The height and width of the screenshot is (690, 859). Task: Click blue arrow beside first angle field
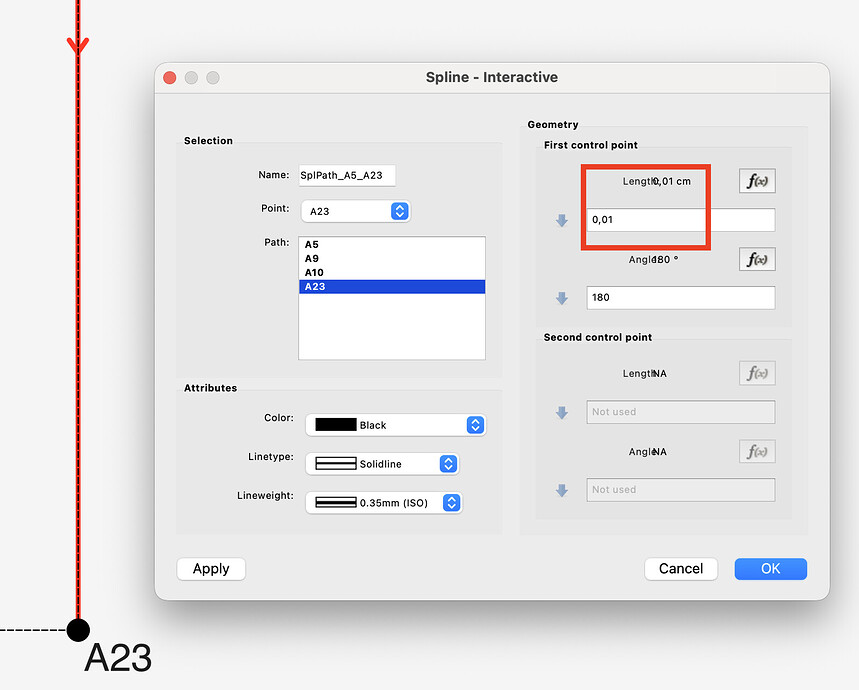pyautogui.click(x=562, y=298)
